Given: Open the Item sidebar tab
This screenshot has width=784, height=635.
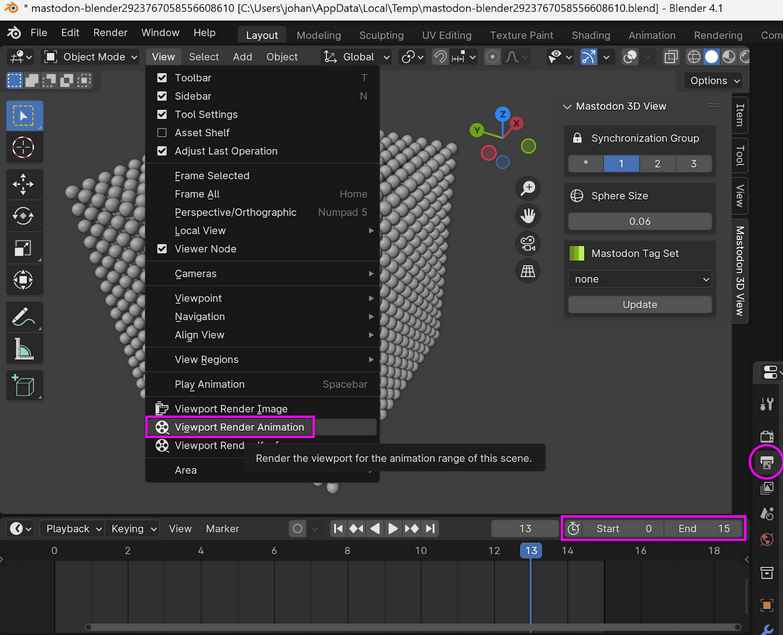Looking at the screenshot, I should [740, 115].
